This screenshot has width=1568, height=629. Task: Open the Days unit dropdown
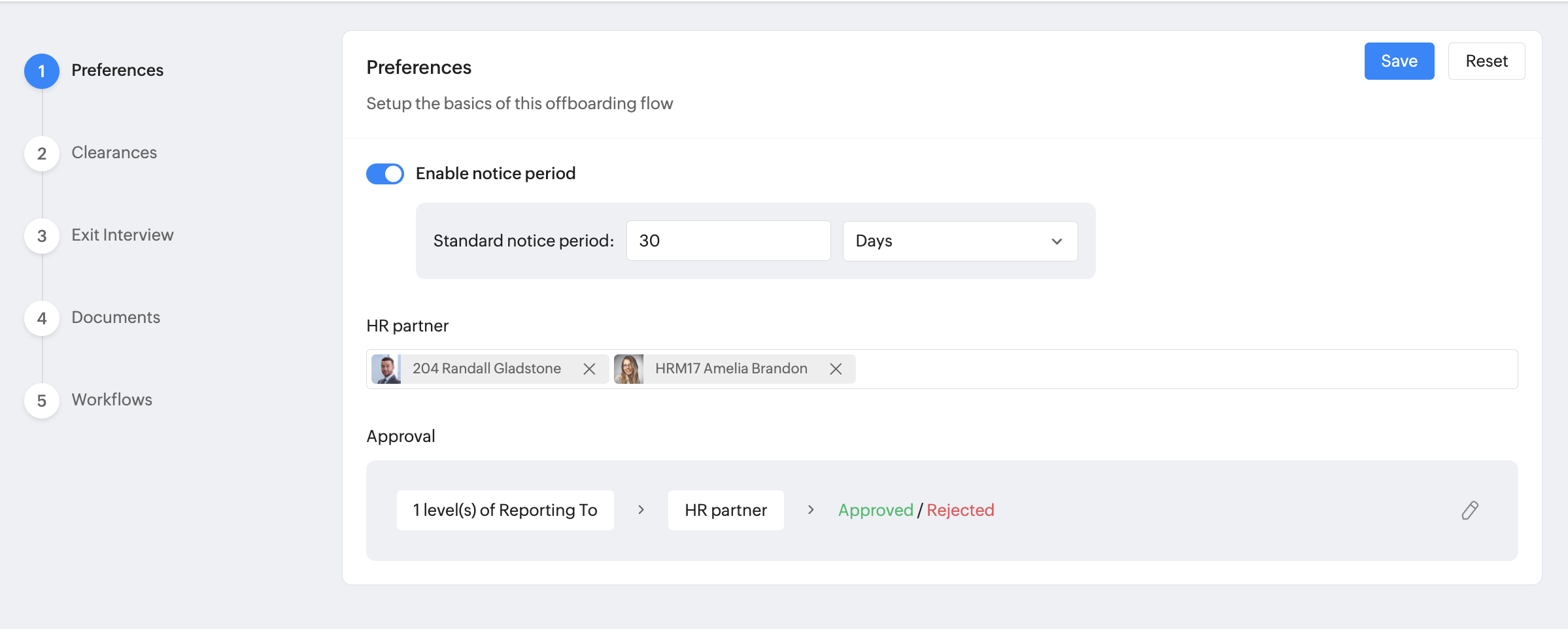tap(960, 241)
